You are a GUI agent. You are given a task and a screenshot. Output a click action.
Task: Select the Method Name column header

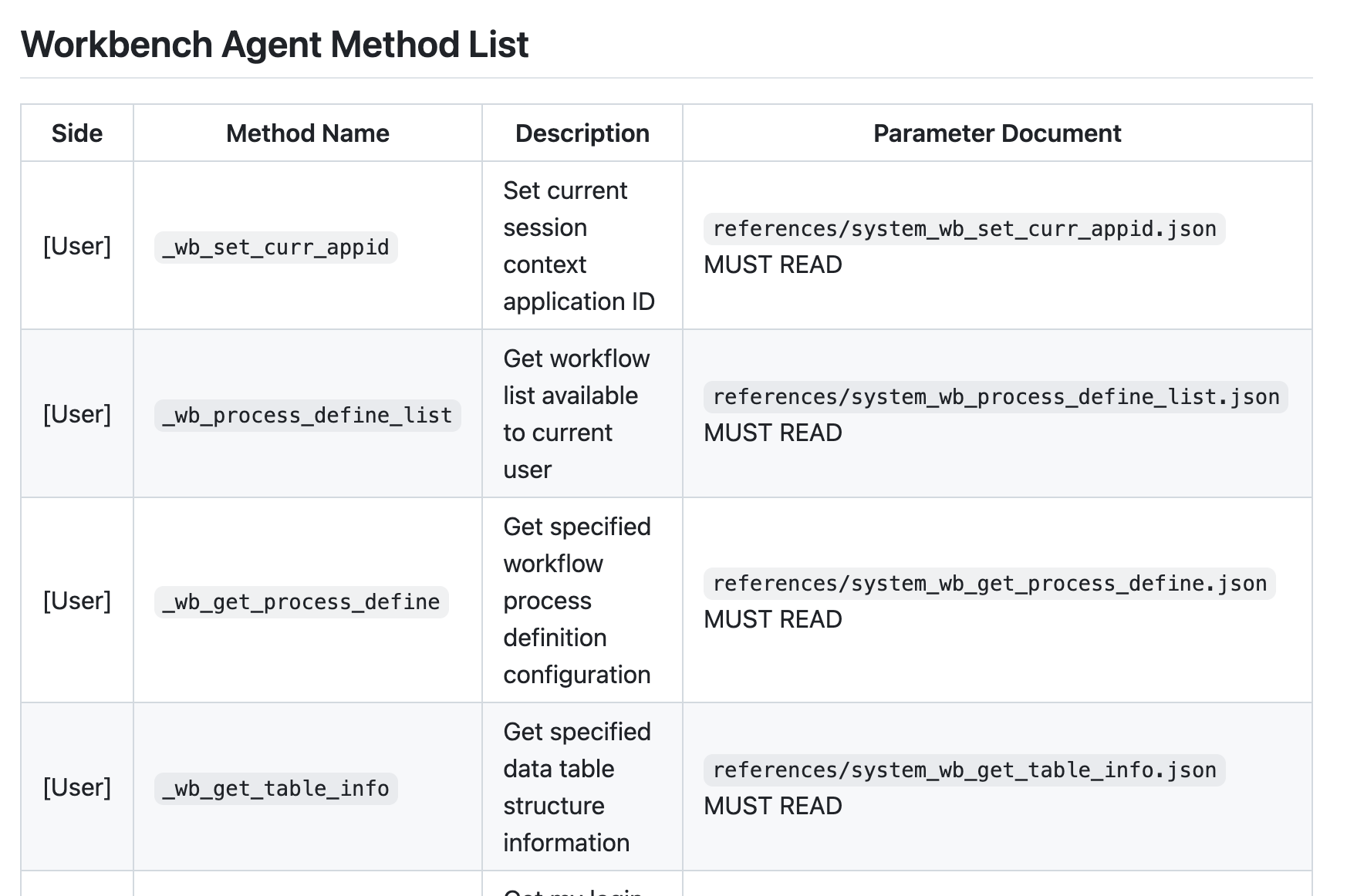(308, 133)
